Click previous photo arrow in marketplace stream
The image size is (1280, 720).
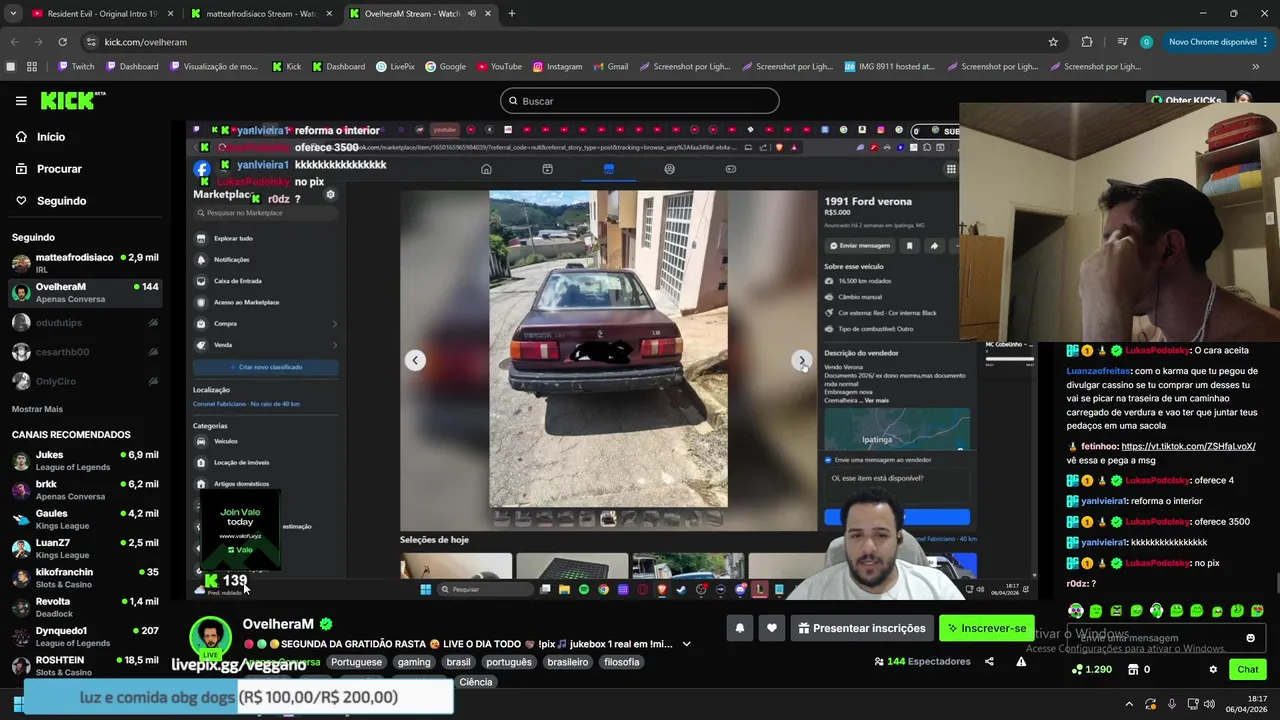[415, 360]
